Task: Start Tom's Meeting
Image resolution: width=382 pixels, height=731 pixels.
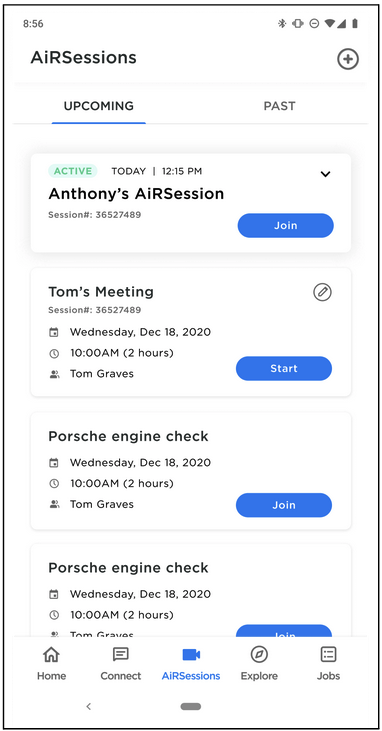Action: coord(284,369)
